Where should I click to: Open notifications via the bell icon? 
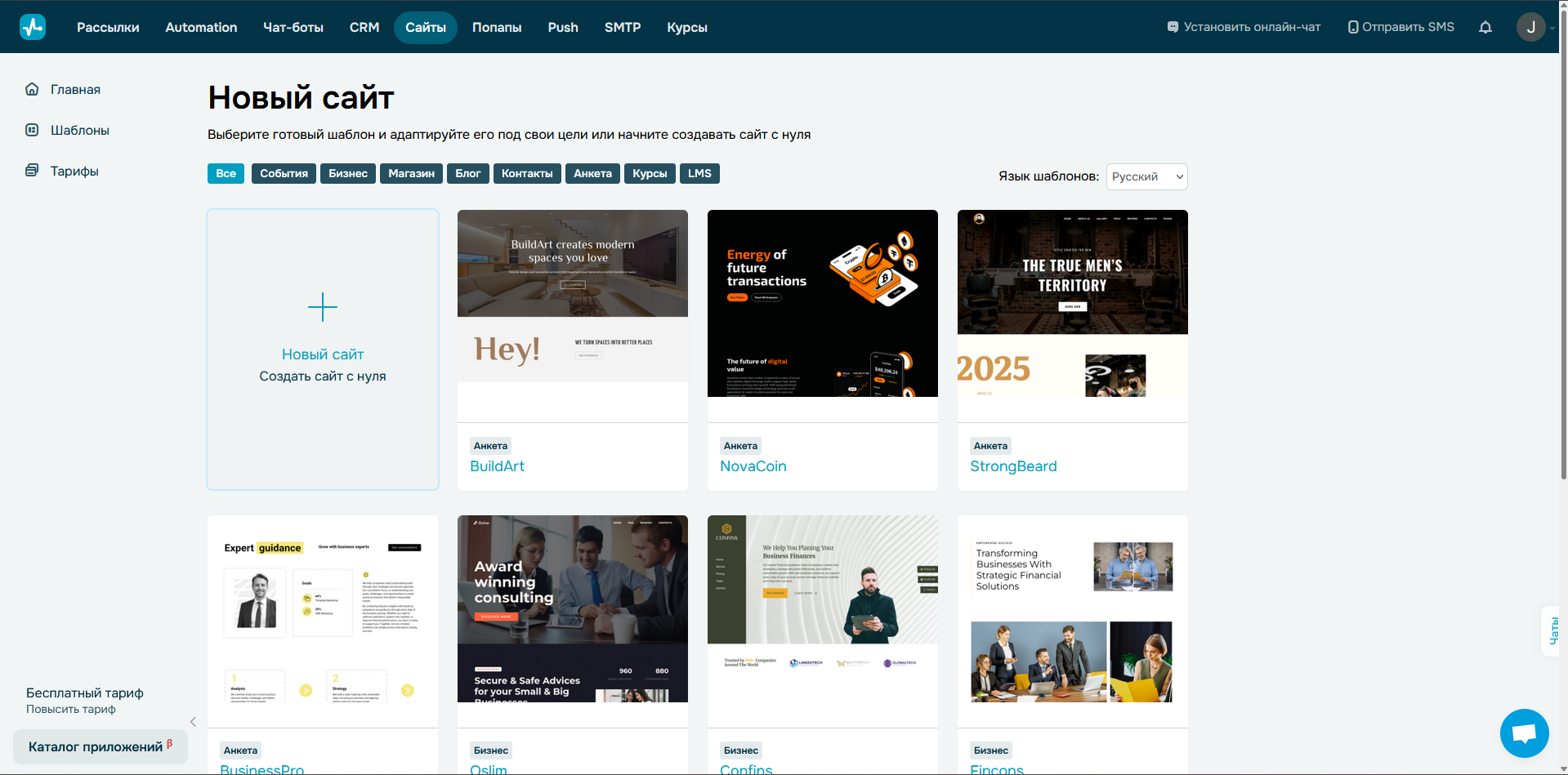point(1485,27)
